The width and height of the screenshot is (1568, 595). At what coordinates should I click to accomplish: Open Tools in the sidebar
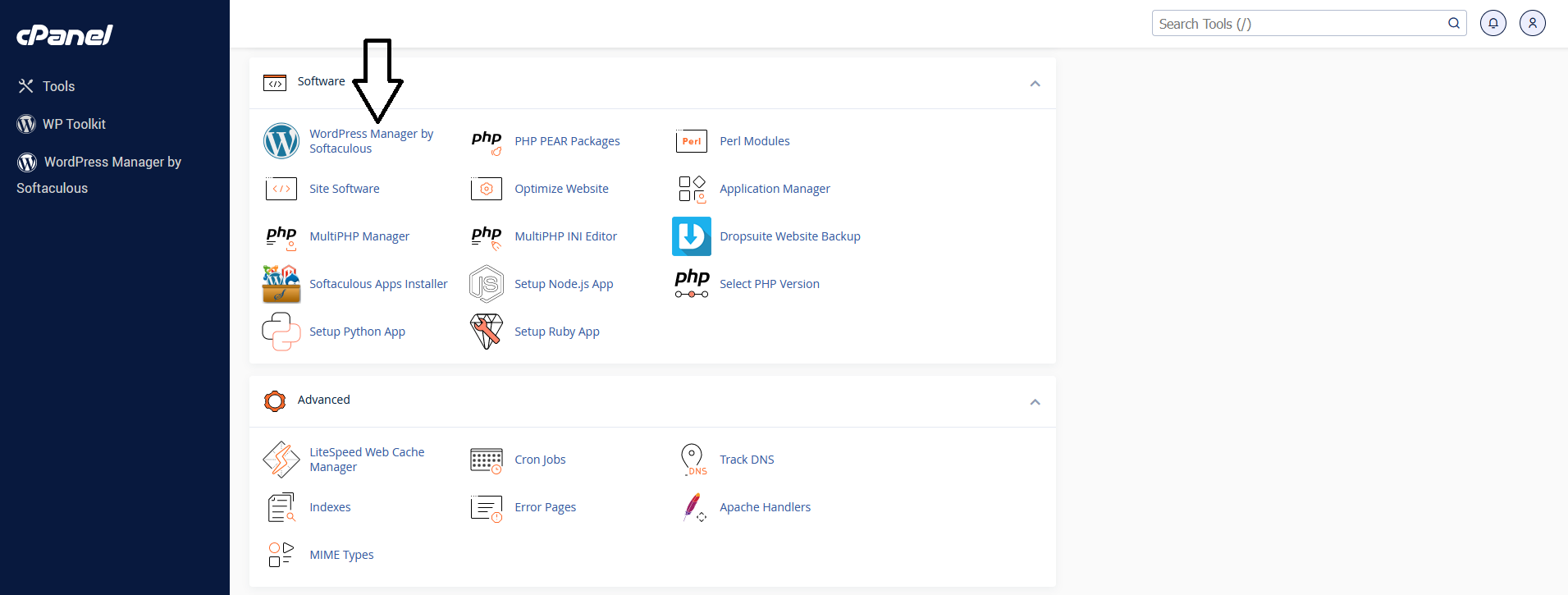(58, 86)
